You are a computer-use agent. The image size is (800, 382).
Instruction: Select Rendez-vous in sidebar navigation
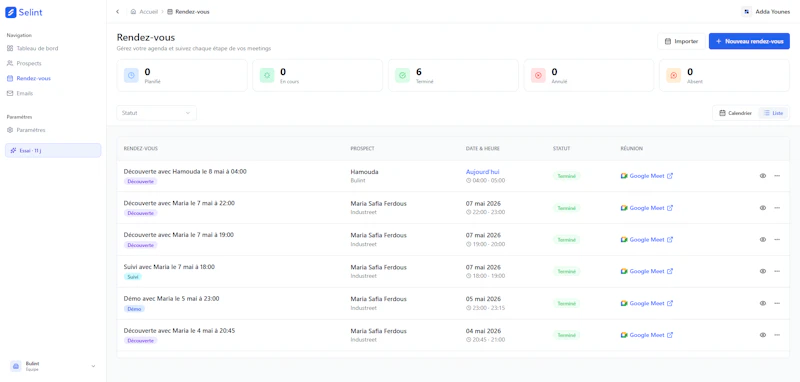(29, 79)
